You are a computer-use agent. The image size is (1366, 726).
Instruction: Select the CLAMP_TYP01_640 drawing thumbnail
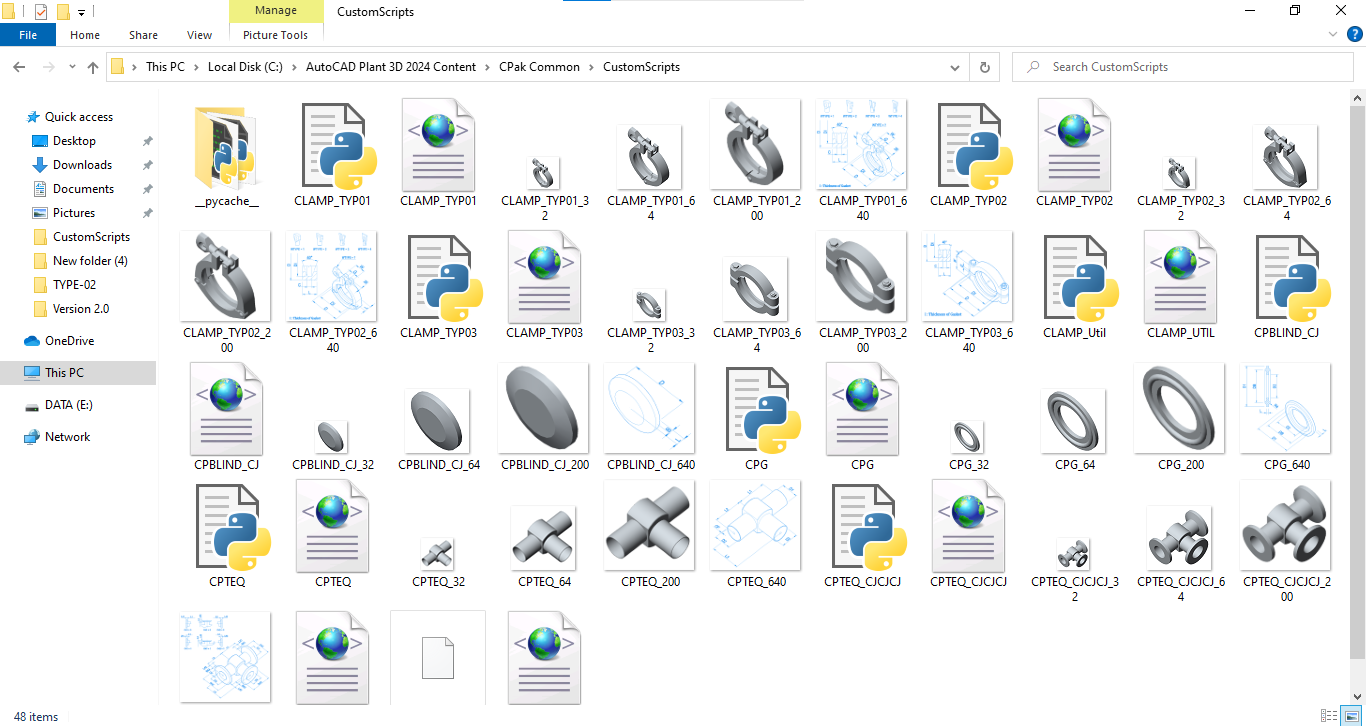point(863,145)
